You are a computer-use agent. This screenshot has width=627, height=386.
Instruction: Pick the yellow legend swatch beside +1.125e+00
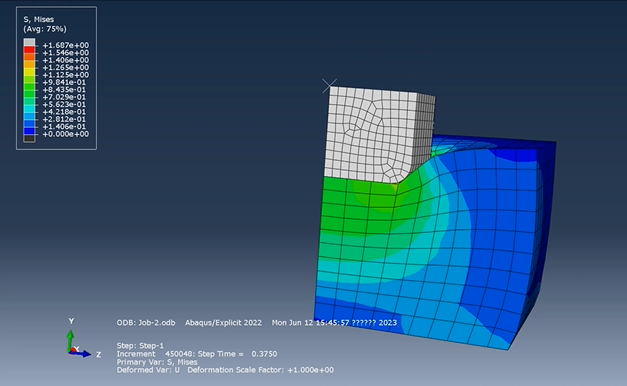(29, 72)
